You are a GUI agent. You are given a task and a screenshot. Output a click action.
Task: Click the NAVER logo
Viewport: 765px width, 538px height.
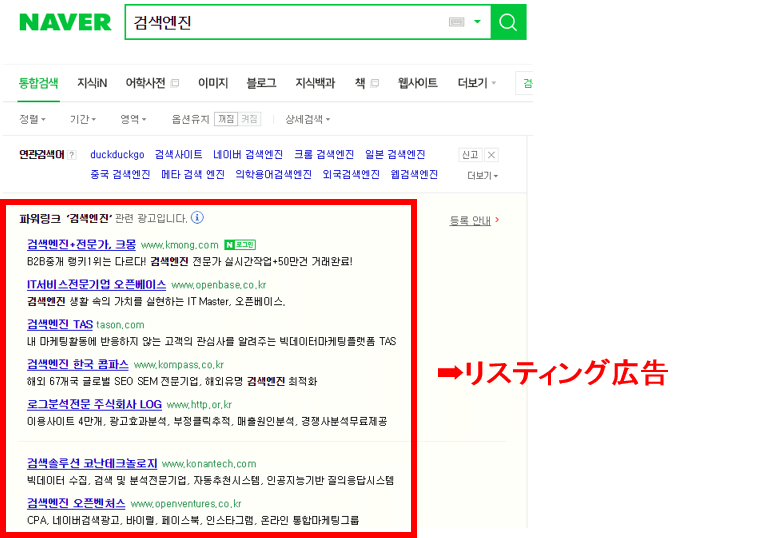coord(65,22)
